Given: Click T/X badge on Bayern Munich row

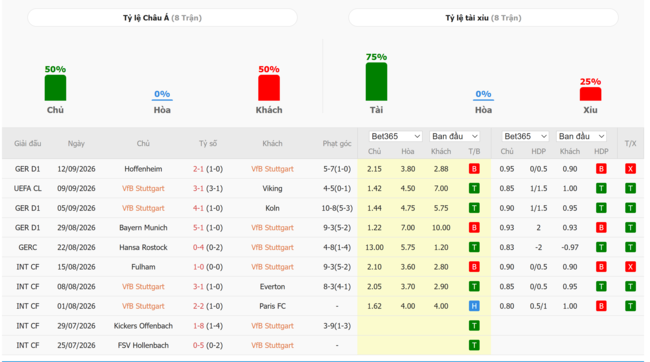Looking at the screenshot, I should click(631, 227).
